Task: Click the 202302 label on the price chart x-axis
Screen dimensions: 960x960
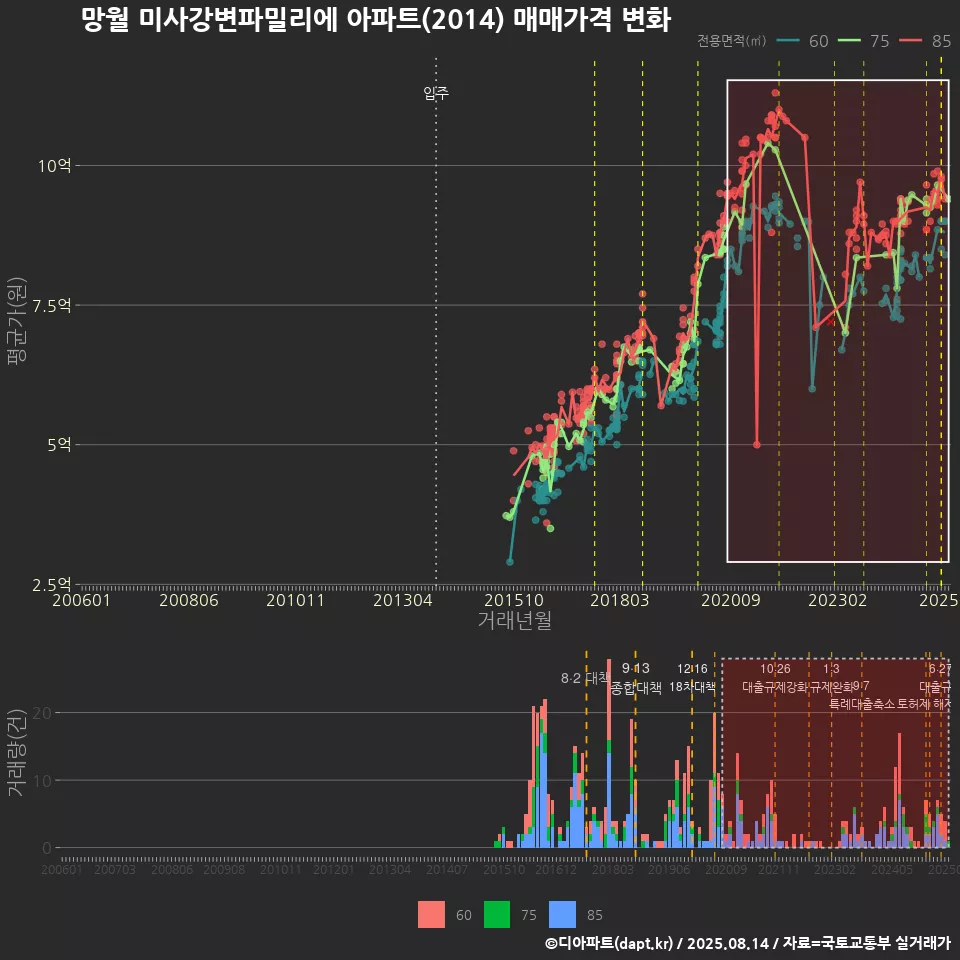Action: tap(838, 600)
